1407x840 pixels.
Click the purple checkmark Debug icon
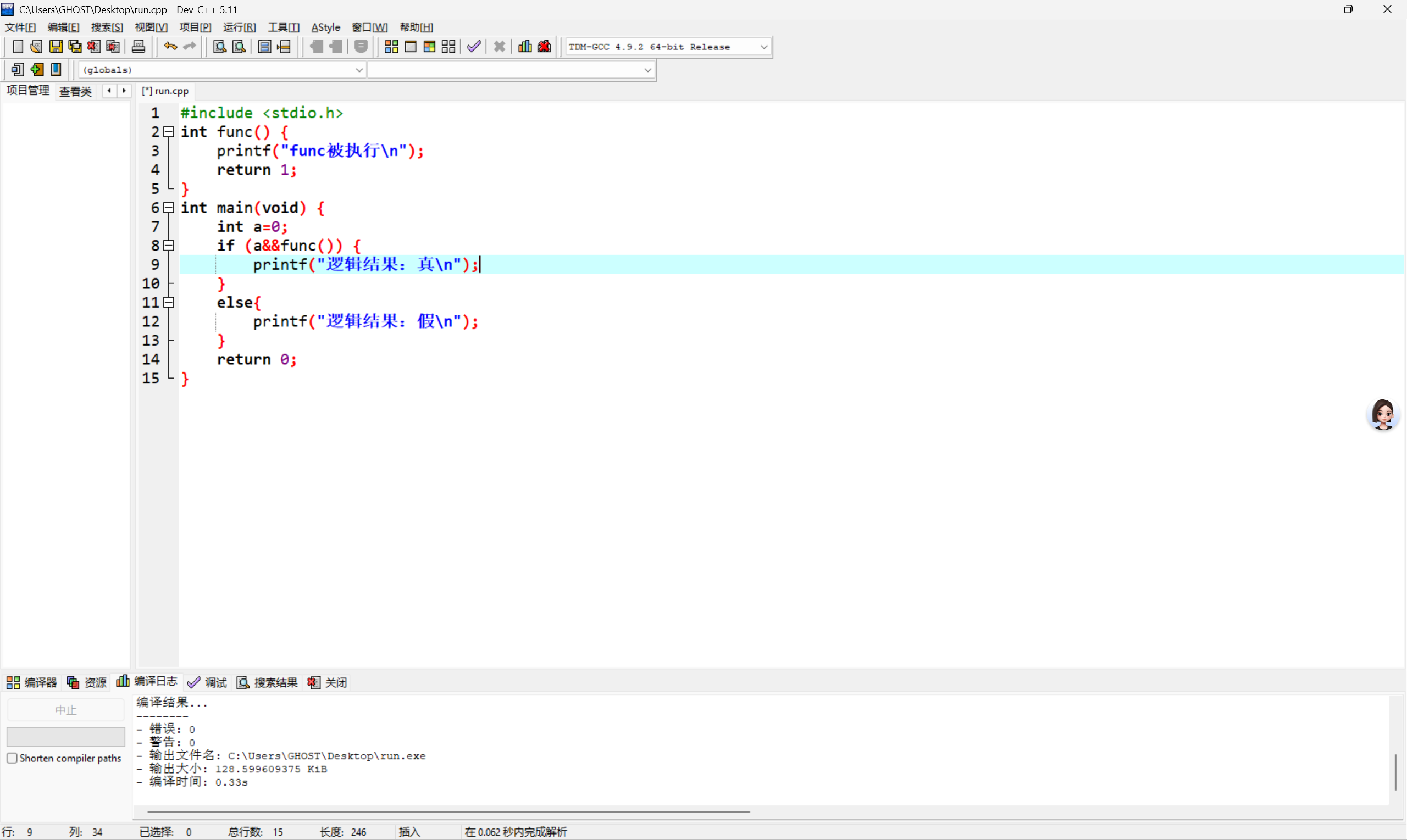click(474, 46)
